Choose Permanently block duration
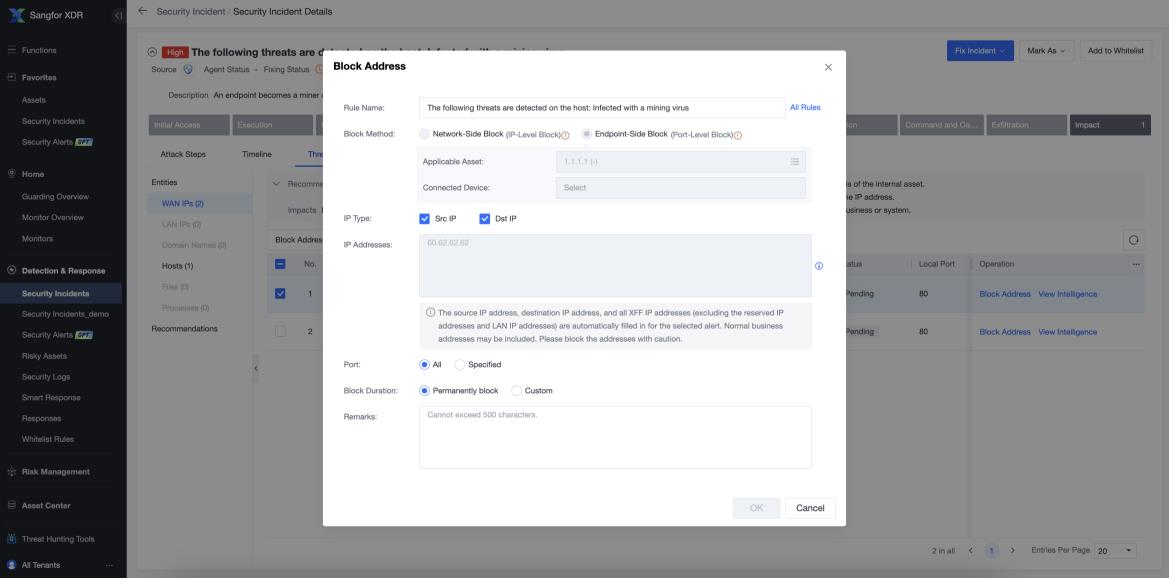The image size is (1169, 578). [424, 391]
